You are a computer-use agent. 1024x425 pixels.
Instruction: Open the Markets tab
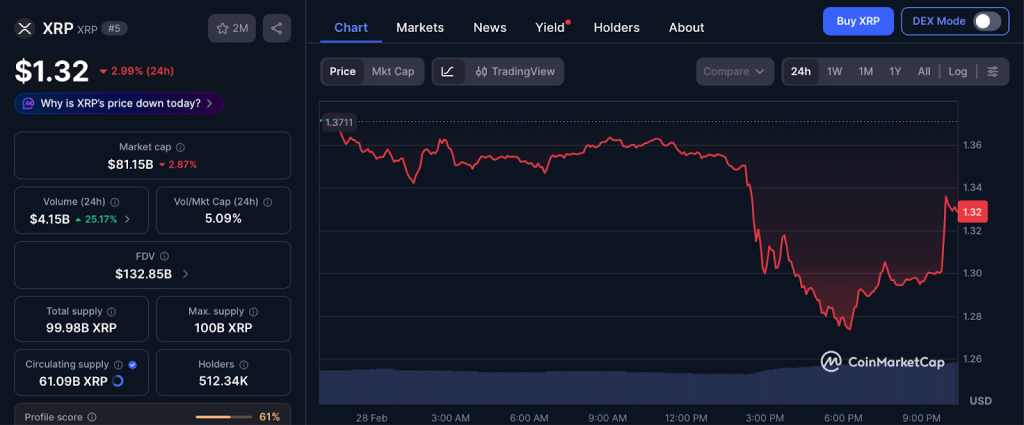click(420, 27)
